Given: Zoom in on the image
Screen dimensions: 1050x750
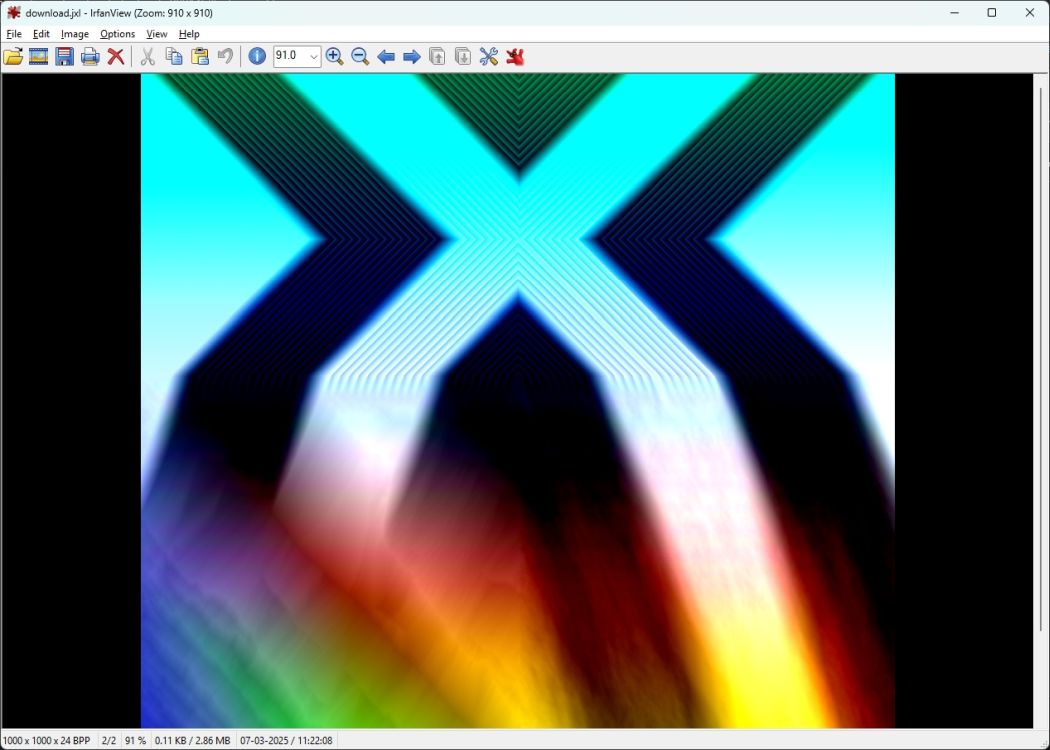Looking at the screenshot, I should [x=335, y=57].
